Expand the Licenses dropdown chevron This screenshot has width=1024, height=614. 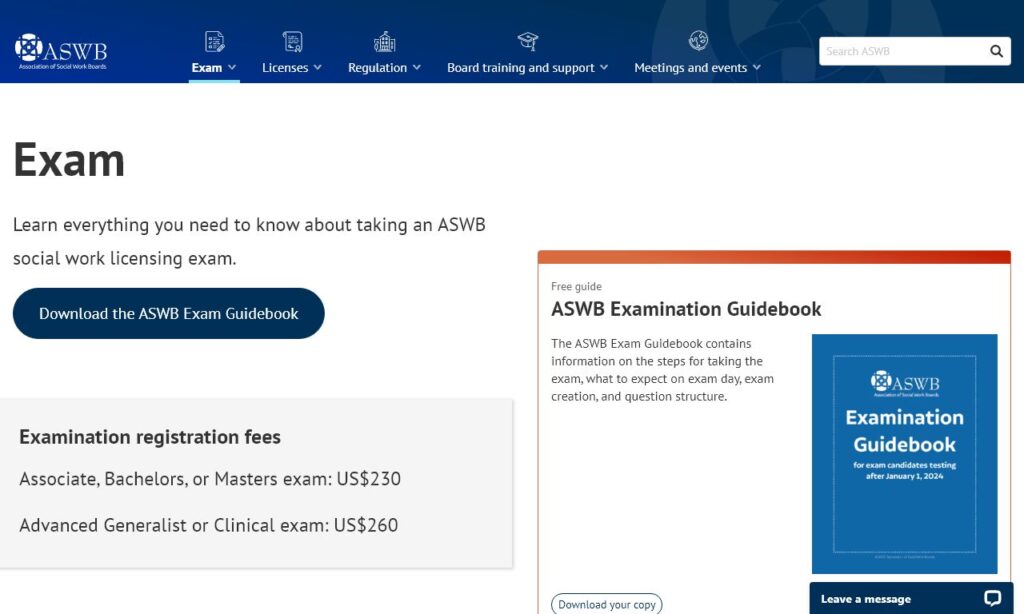pos(317,69)
